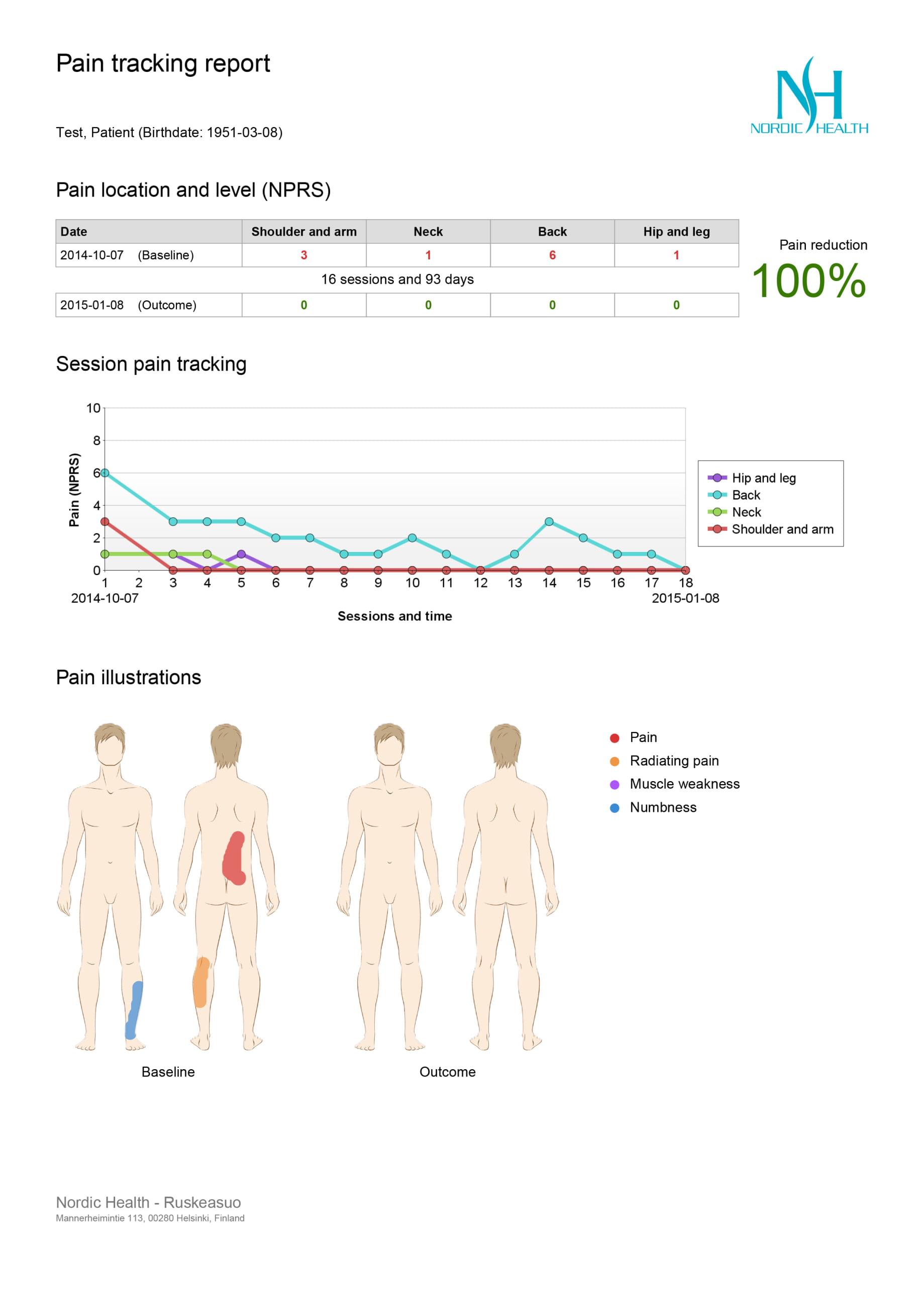Click the purple Muscle weakness dot
The image size is (924, 1307).
tap(614, 785)
